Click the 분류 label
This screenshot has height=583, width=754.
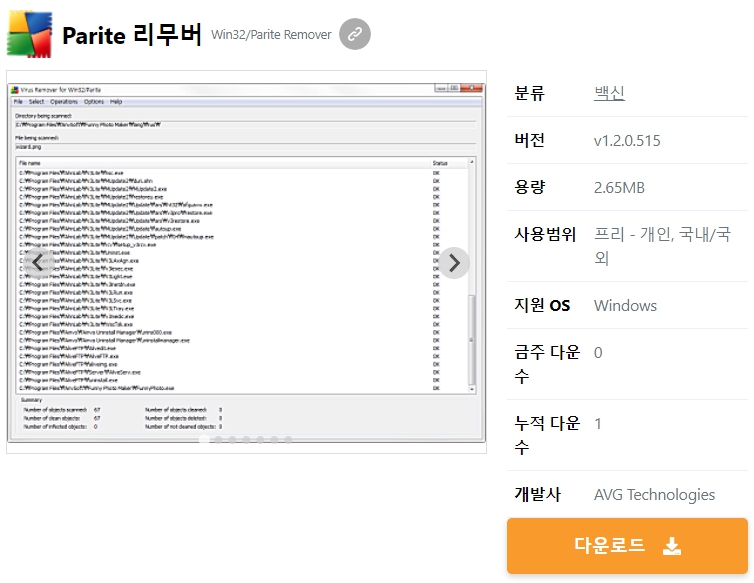529,93
